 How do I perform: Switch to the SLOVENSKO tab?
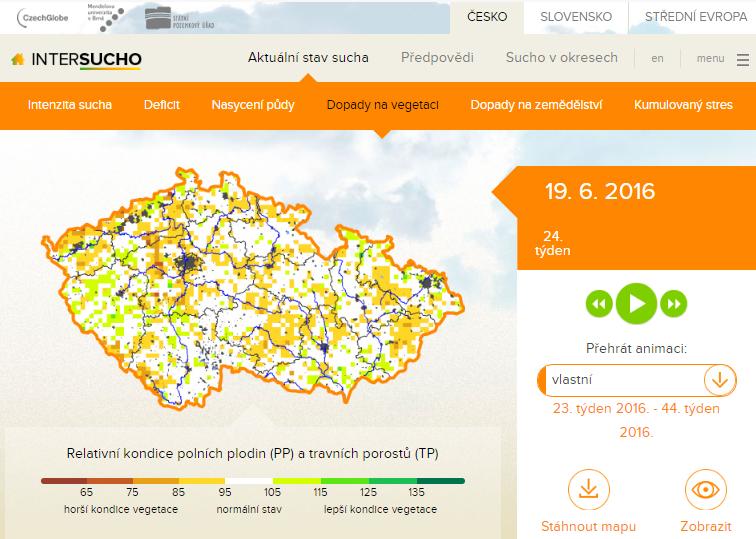tap(576, 17)
